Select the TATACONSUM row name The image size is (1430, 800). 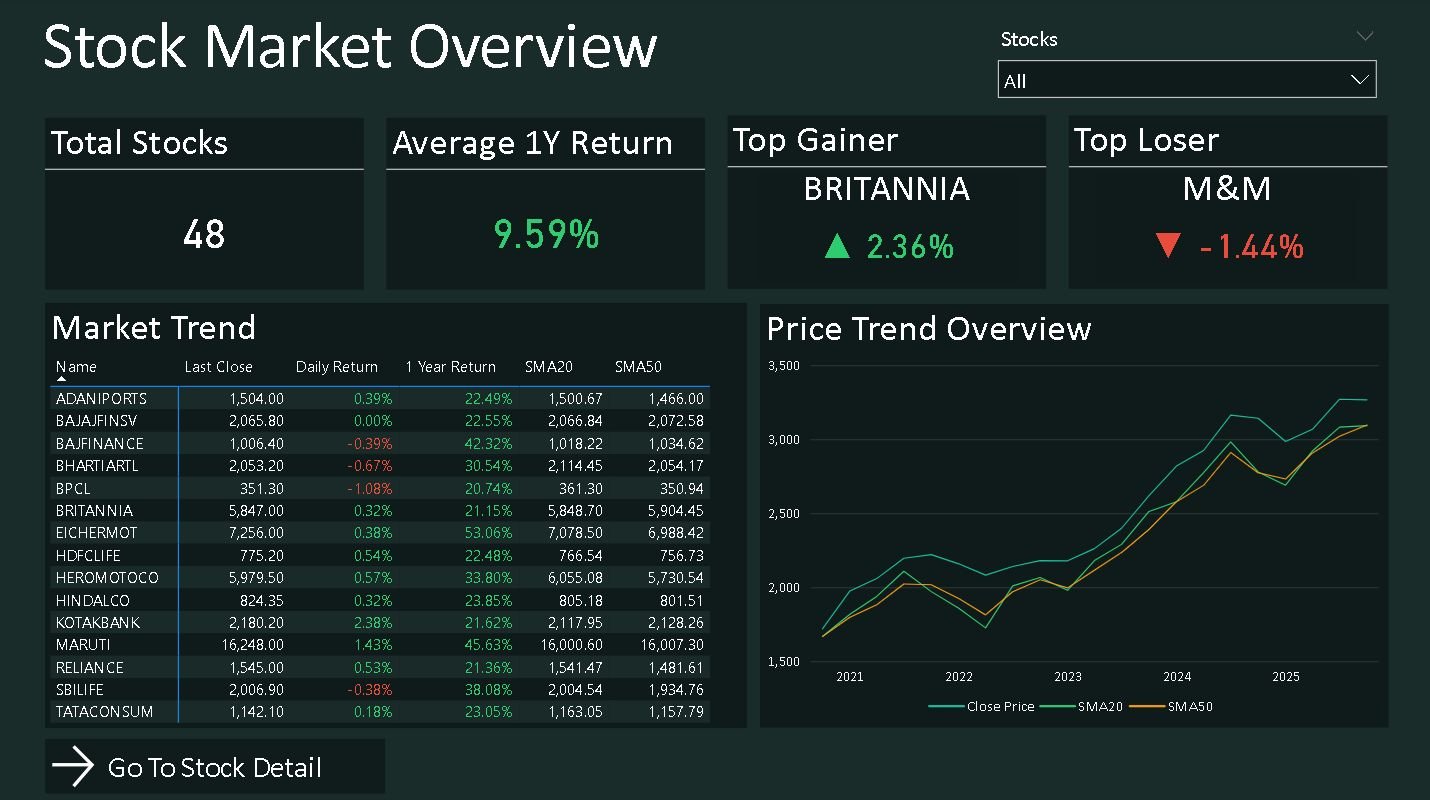105,712
